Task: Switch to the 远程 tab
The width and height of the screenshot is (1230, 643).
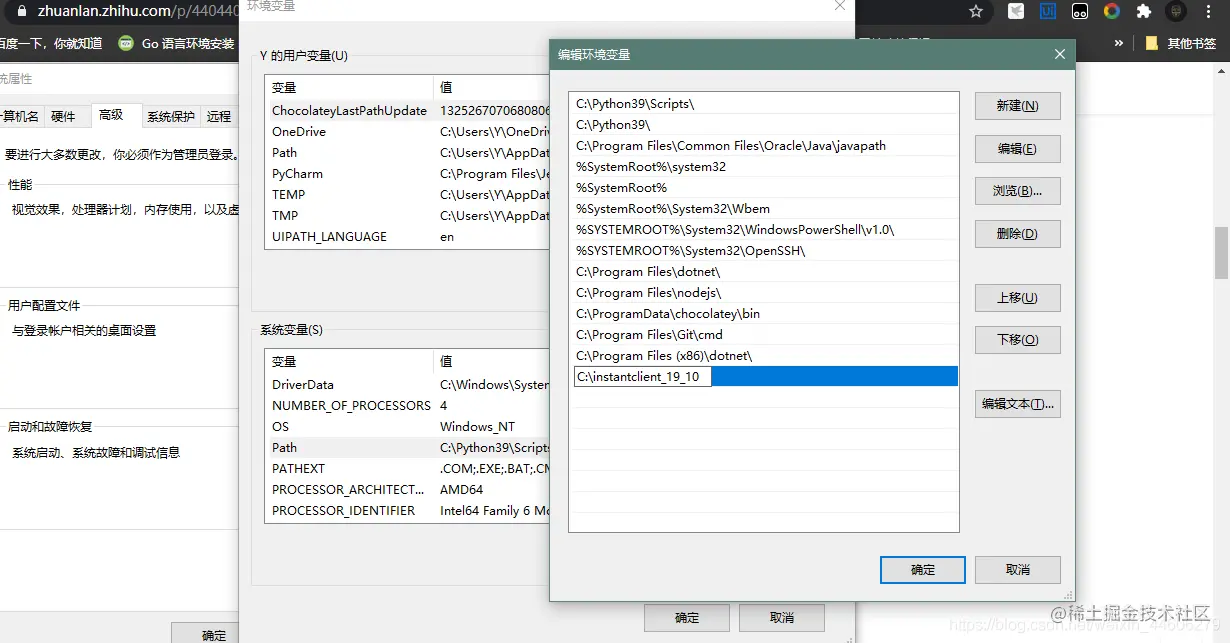Action: coord(219,117)
